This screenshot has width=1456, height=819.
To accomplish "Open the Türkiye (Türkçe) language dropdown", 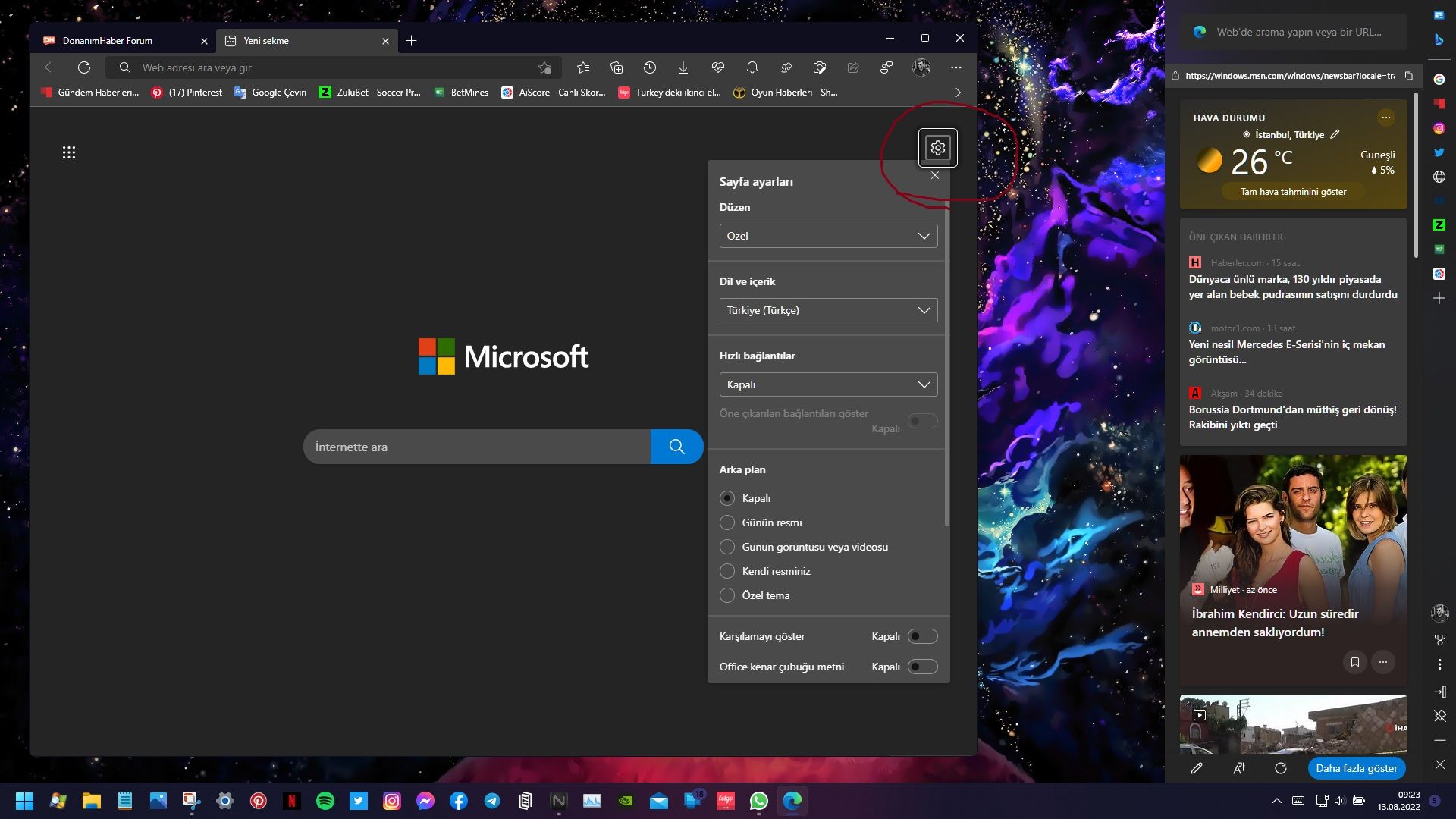I will click(x=828, y=310).
